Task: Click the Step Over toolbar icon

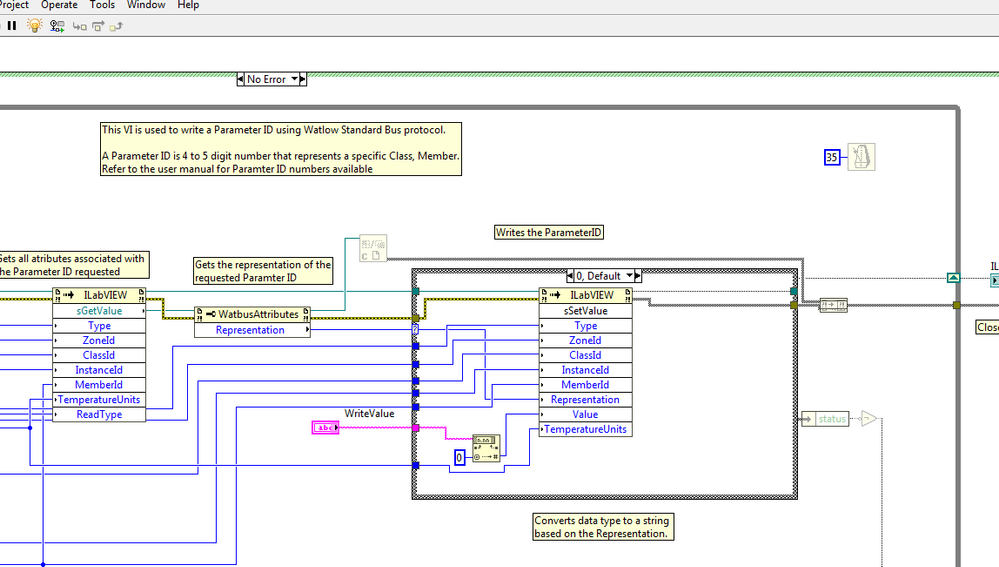Action: (x=98, y=26)
